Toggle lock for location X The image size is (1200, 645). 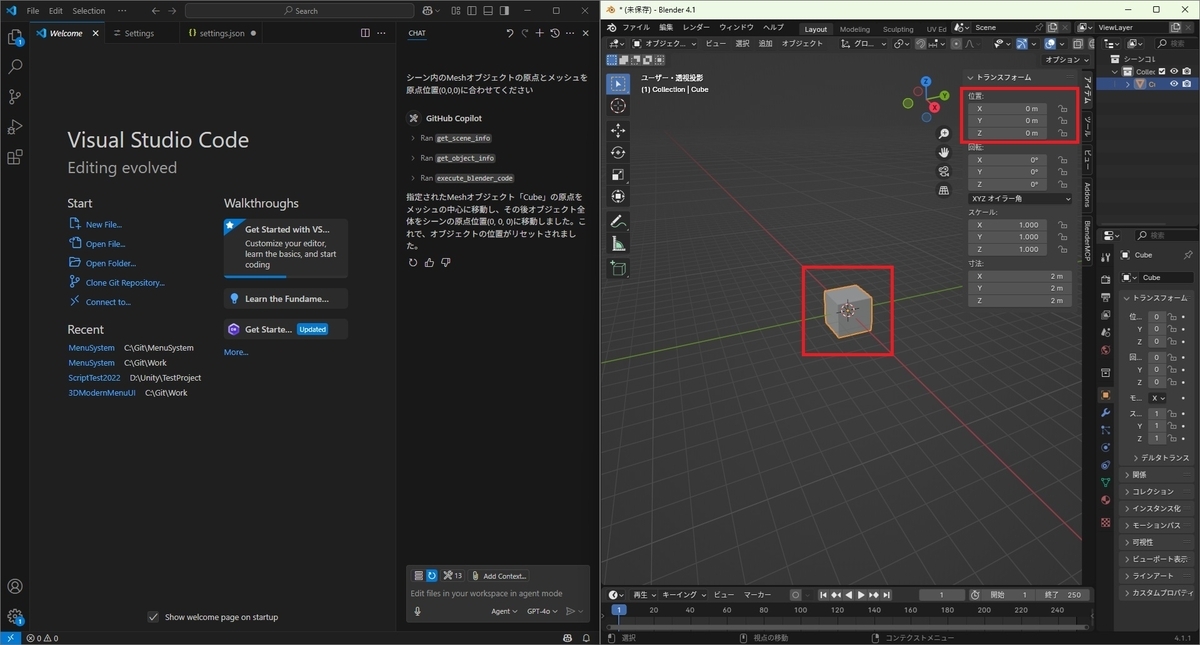[x=1062, y=108]
